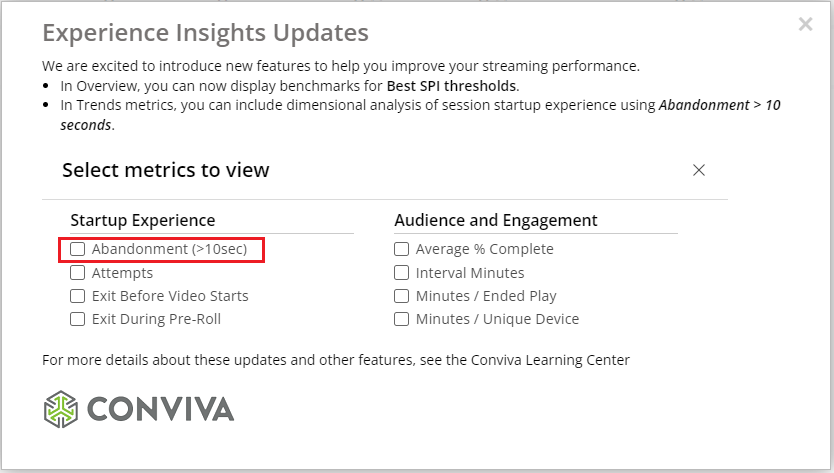Click the Experience Insights Updates title
This screenshot has height=473, width=834.
(x=205, y=33)
